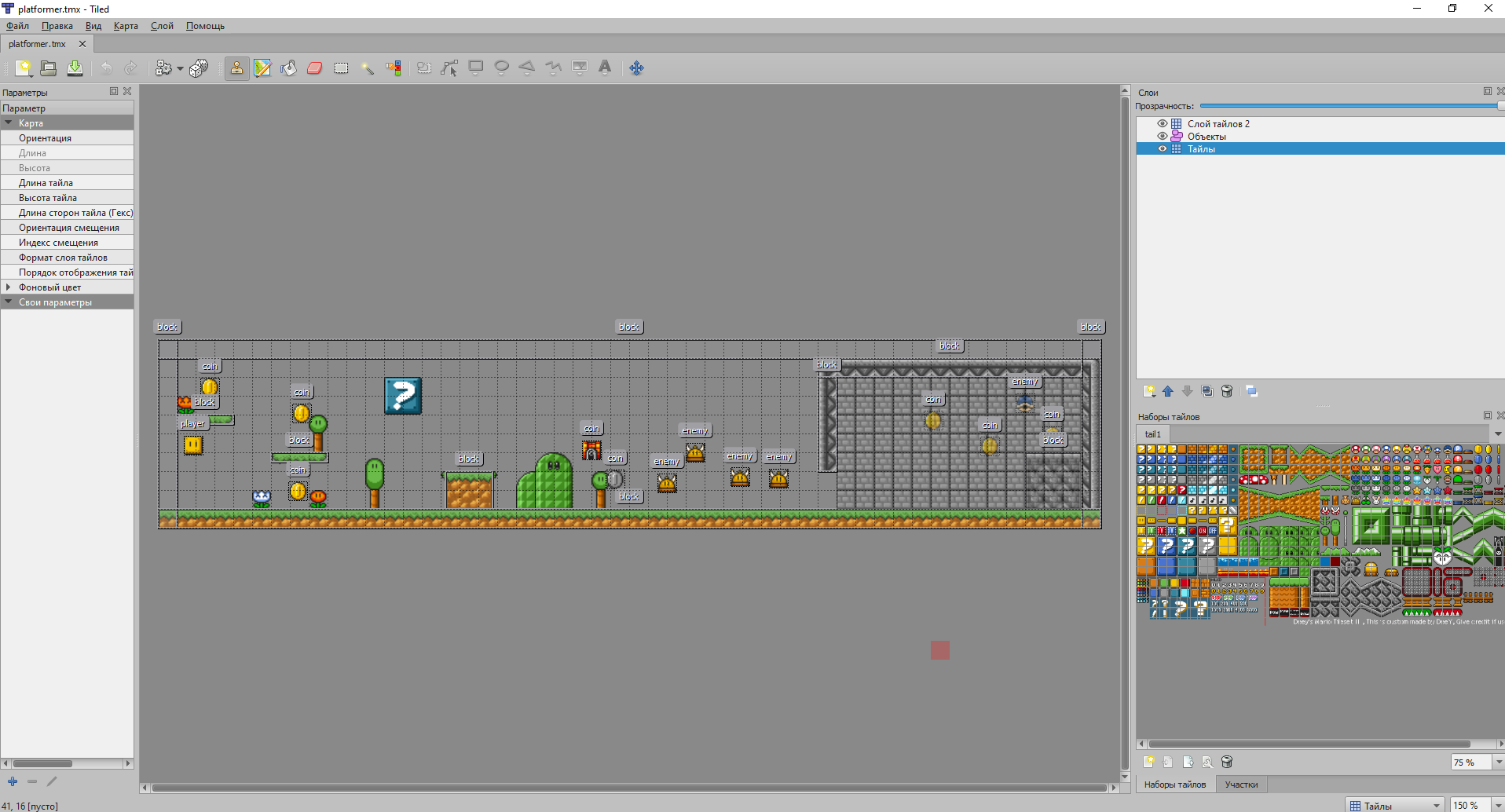Toggle visibility of 'Объекты' layer
Image resolution: width=1505 pixels, height=812 pixels.
coord(1163,136)
